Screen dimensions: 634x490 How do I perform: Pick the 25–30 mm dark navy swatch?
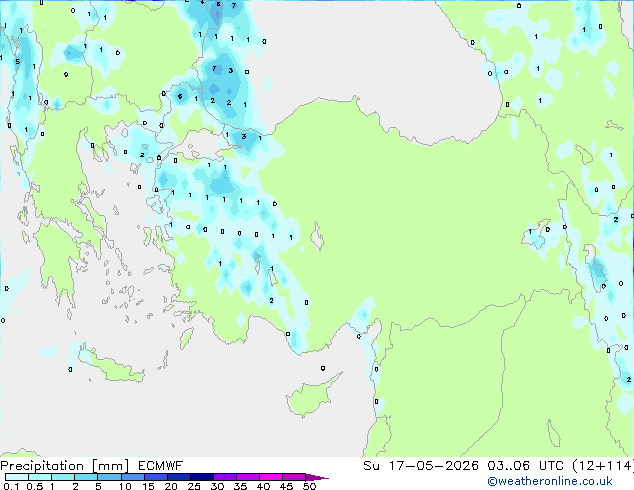(x=202, y=477)
